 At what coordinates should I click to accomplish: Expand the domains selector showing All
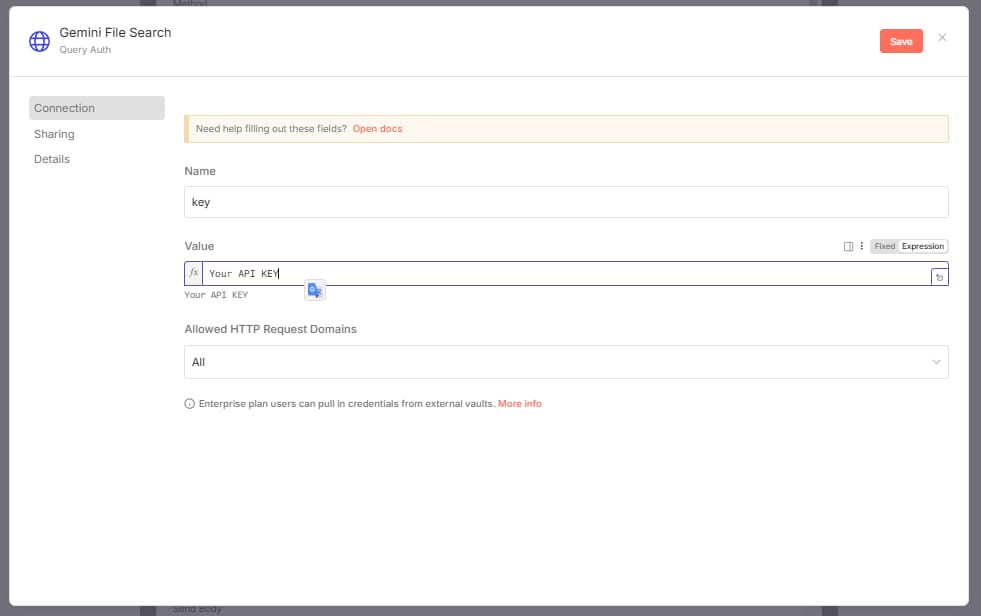(936, 361)
